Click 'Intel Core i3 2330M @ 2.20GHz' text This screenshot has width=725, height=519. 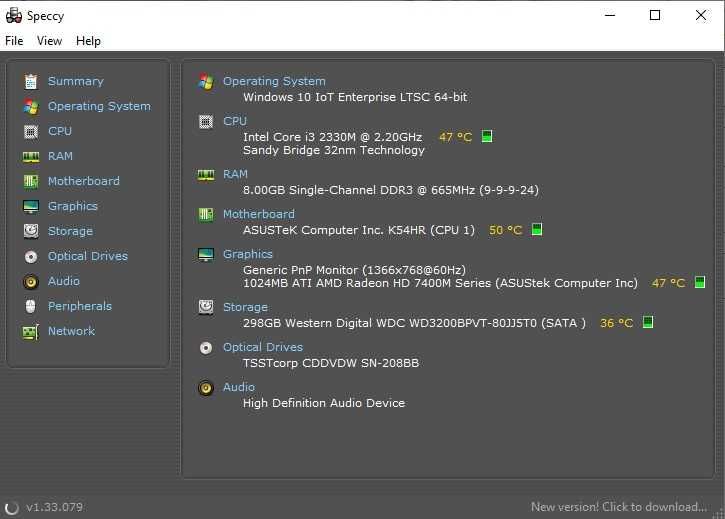[332, 137]
